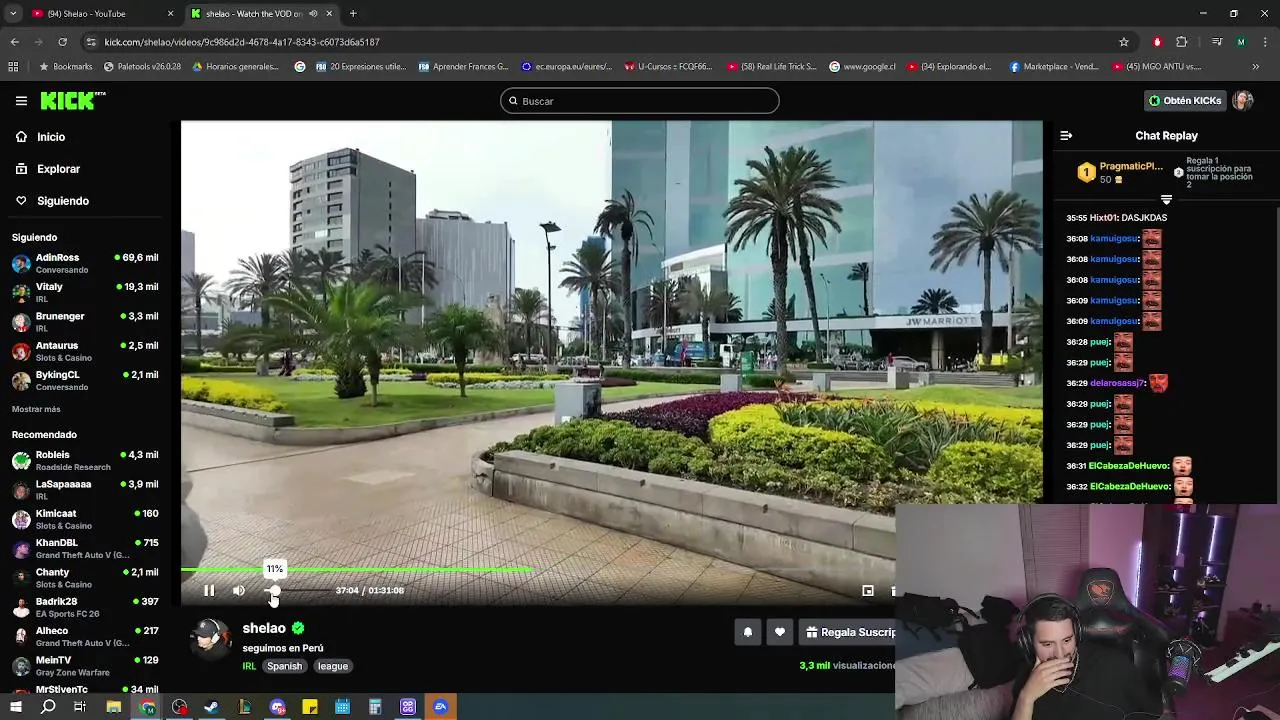The height and width of the screenshot is (720, 1280).
Task: Click Obtén KICKs button
Action: 1185,101
